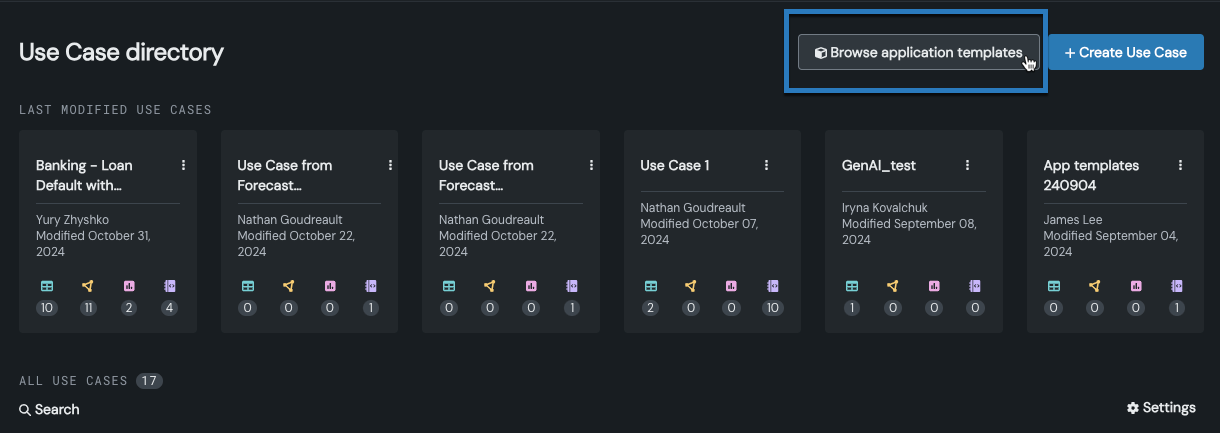The image size is (1220, 433).
Task: Click purple notebooks icon on Use Case 1 card
Action: (772, 286)
